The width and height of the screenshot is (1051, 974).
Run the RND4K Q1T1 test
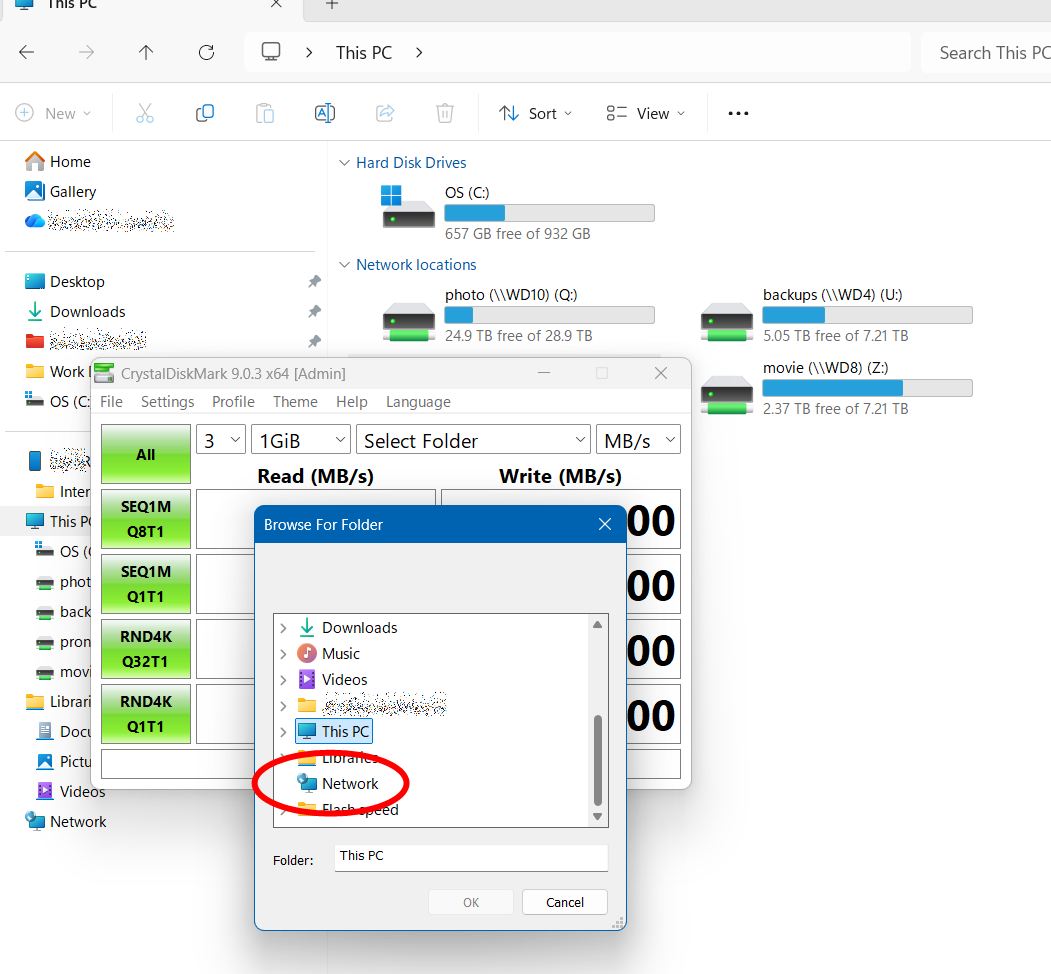point(145,714)
